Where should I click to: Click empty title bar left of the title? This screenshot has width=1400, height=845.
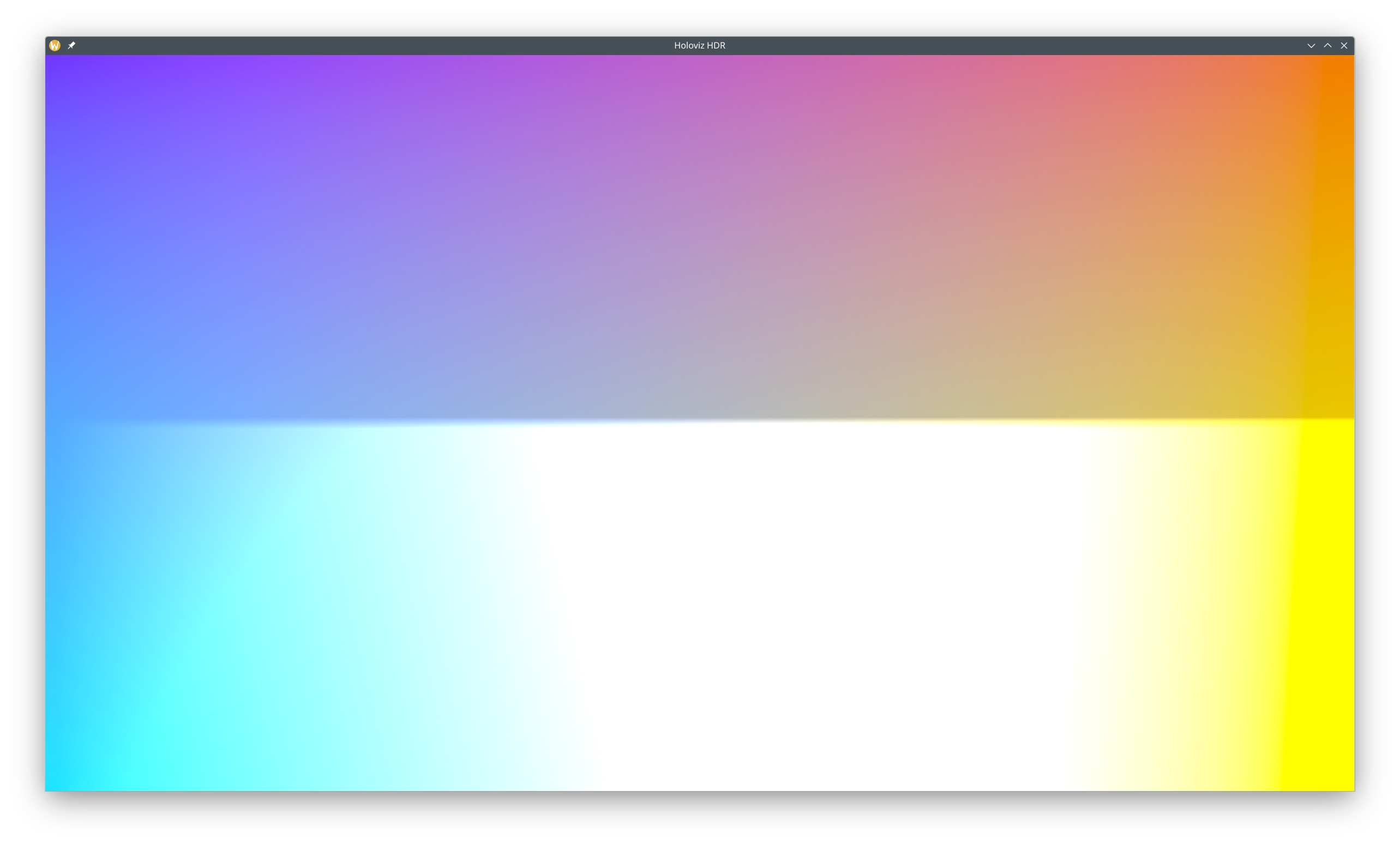(x=369, y=45)
